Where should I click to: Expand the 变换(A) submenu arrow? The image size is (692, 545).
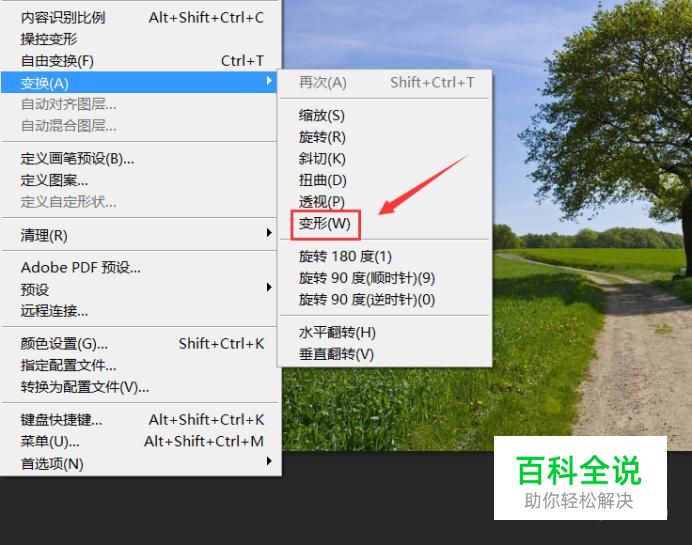269,80
